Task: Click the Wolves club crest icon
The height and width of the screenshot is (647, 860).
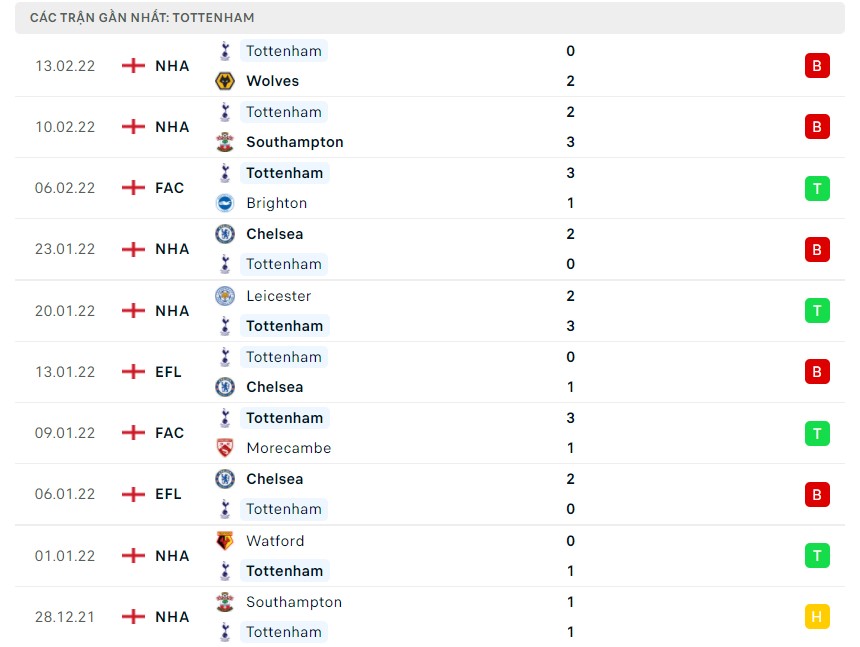Action: pyautogui.click(x=225, y=81)
